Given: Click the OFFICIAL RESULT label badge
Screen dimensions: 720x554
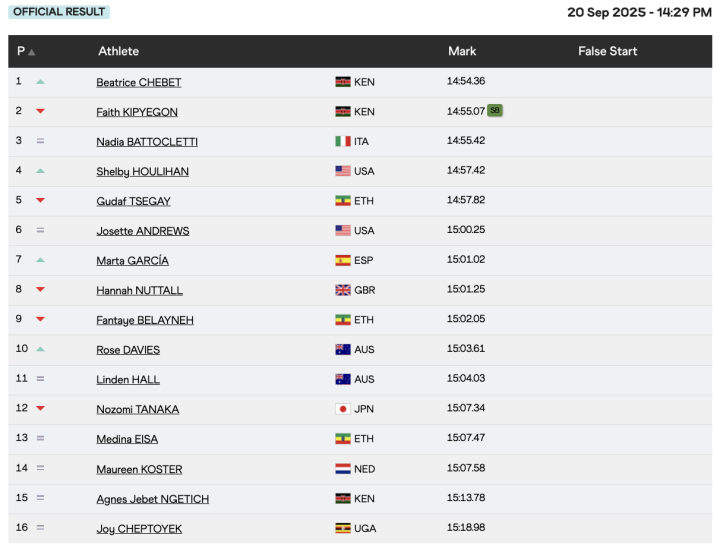Looking at the screenshot, I should pyautogui.click(x=60, y=12).
